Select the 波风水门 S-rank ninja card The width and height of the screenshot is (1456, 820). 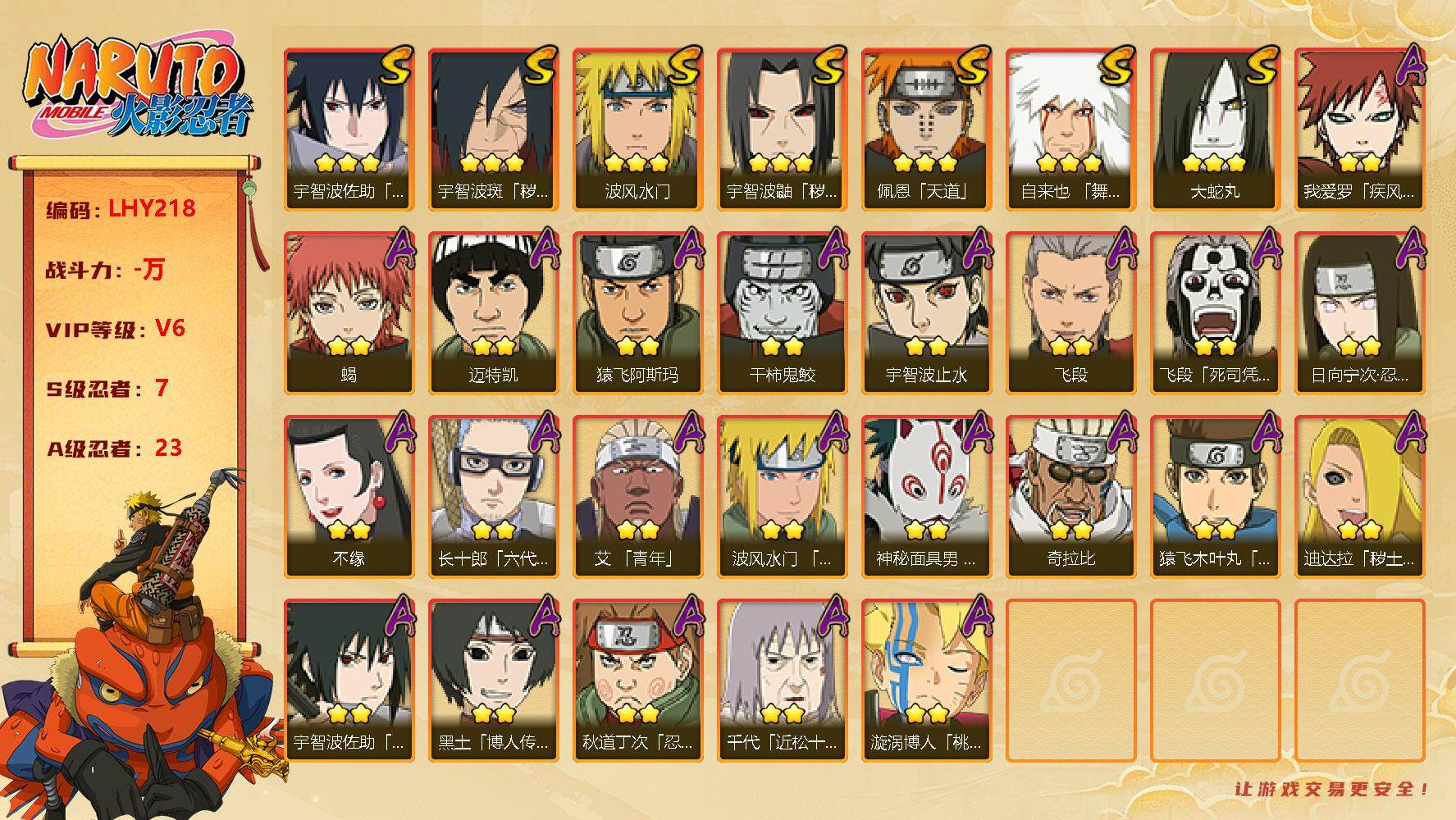point(637,129)
